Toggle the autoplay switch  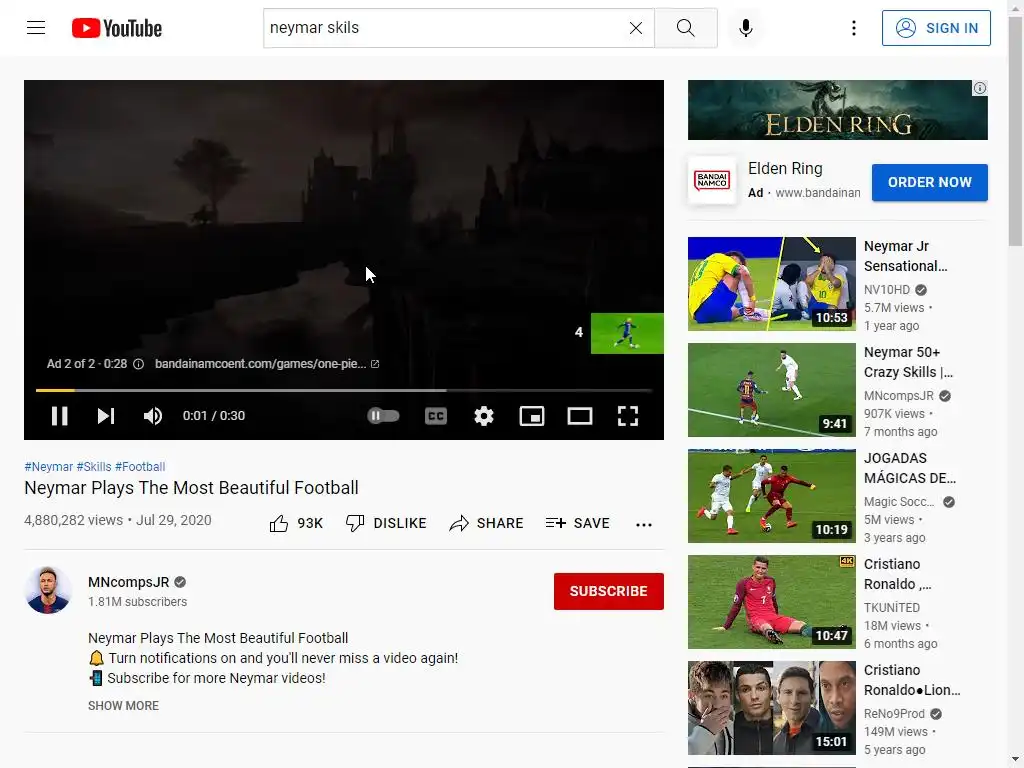(x=383, y=416)
